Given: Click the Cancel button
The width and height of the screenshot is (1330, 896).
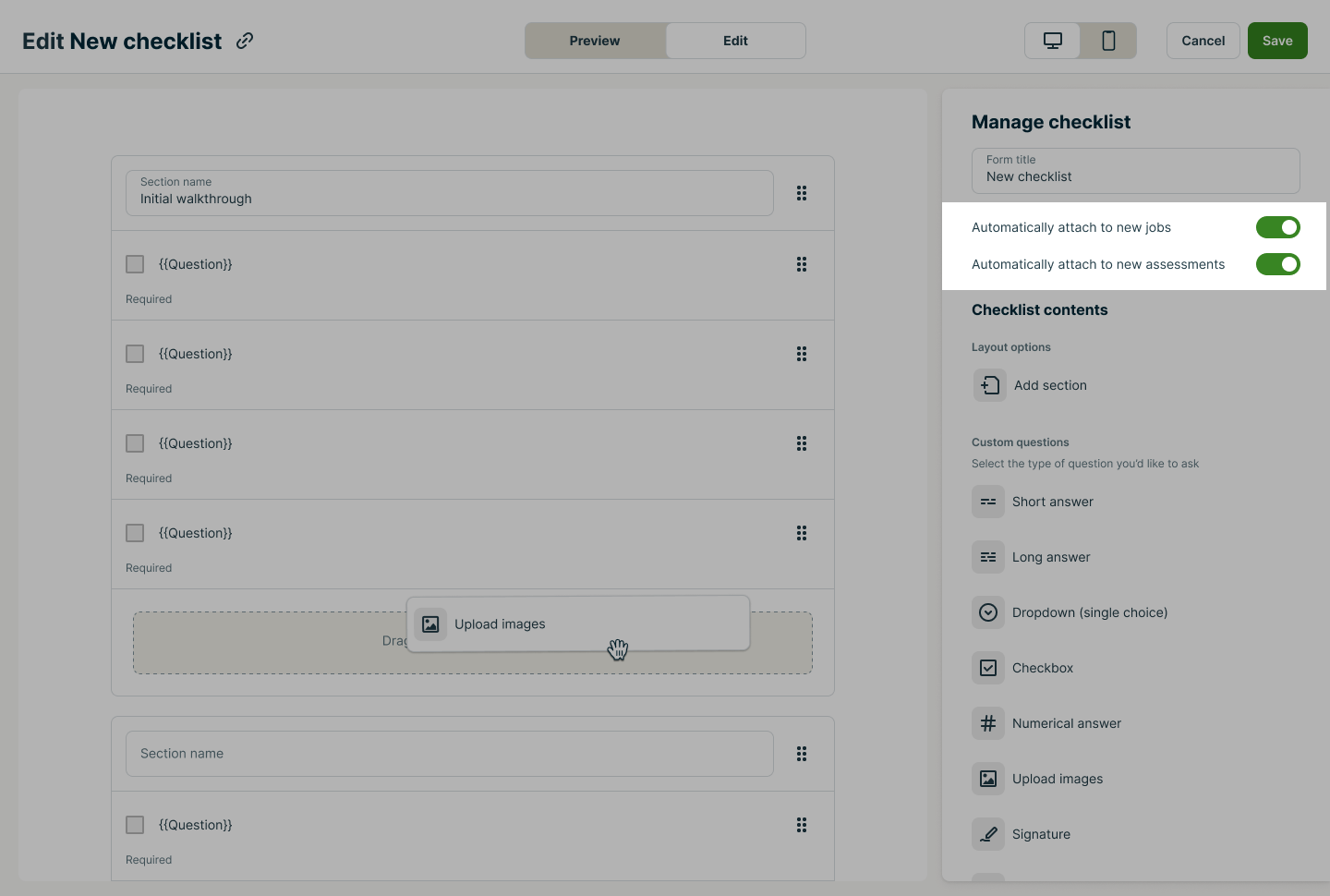Looking at the screenshot, I should pyautogui.click(x=1203, y=41).
